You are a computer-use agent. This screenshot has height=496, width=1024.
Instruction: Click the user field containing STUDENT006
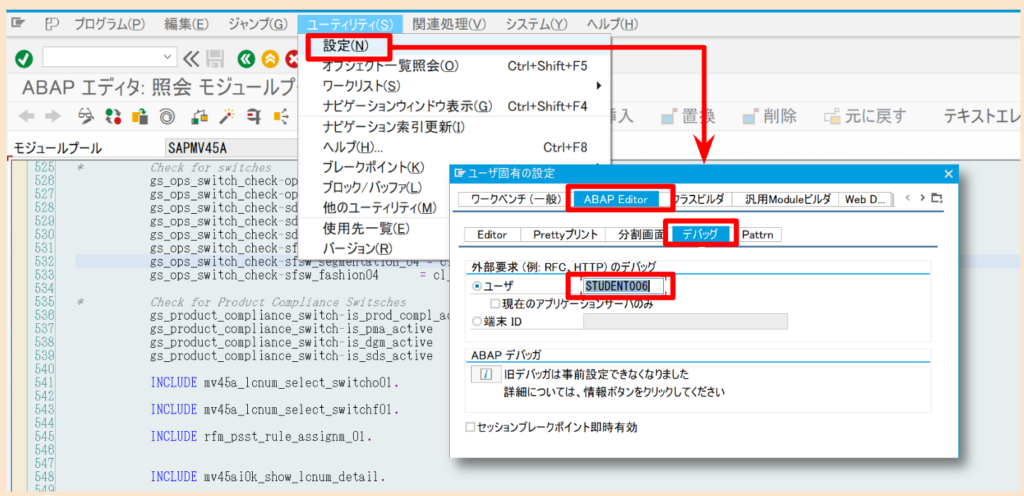(624, 287)
